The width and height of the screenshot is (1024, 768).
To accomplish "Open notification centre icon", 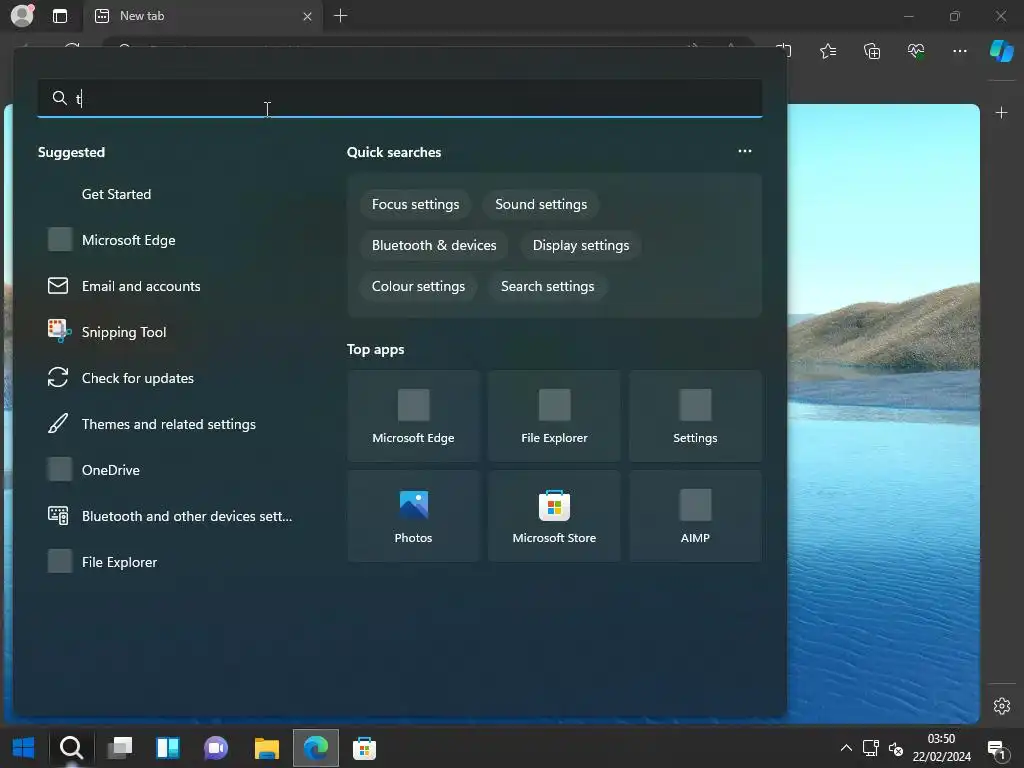I will [x=997, y=749].
